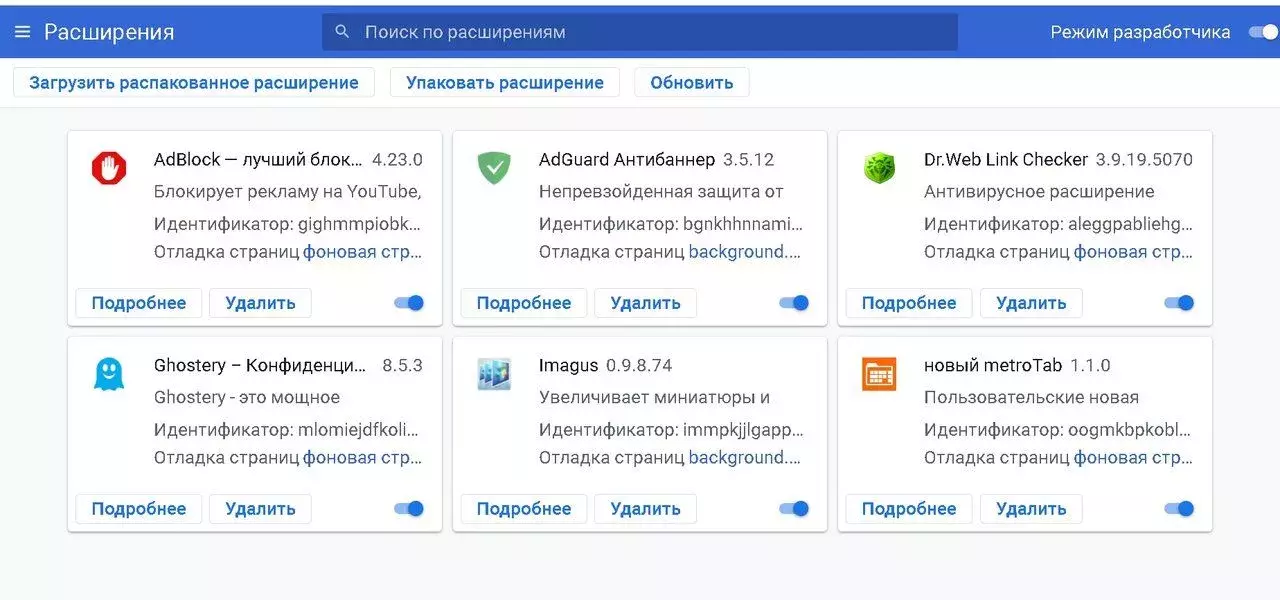The width and height of the screenshot is (1280, 600).
Task: Open AdGuard background page link
Action: pyautogui.click(x=745, y=252)
